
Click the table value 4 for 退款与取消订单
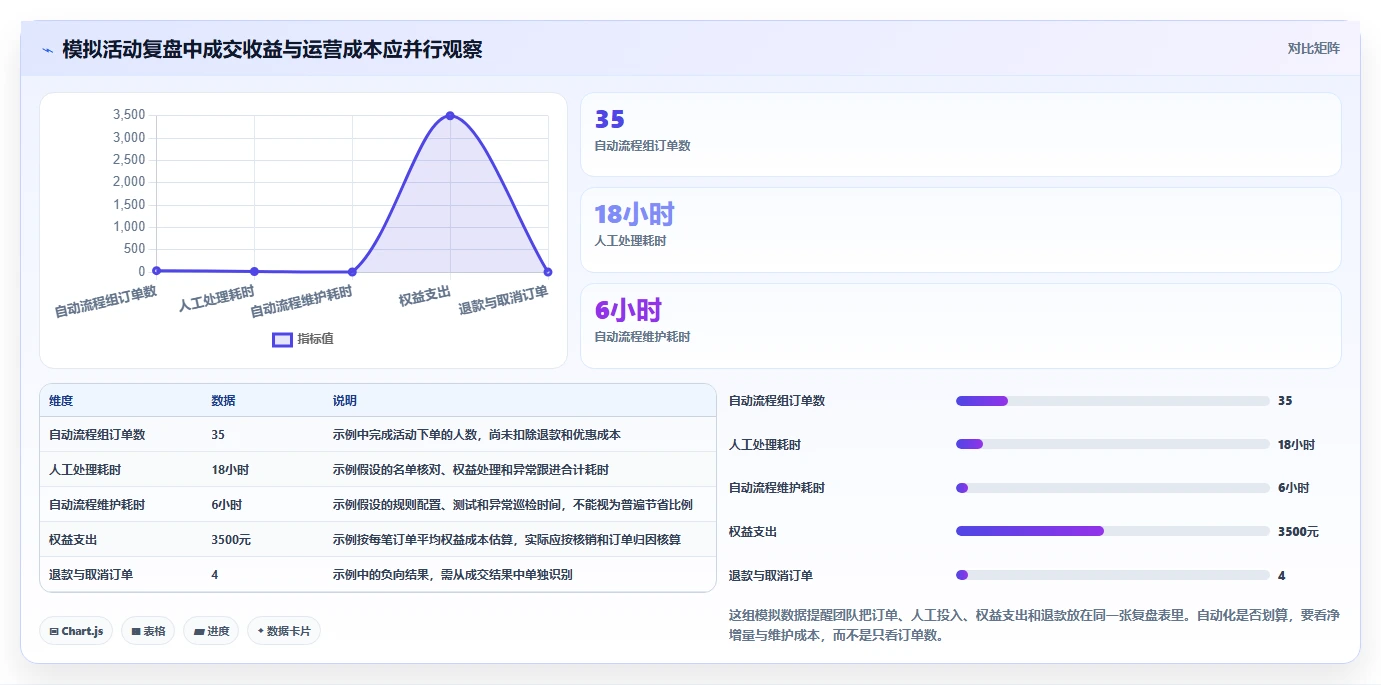click(215, 575)
